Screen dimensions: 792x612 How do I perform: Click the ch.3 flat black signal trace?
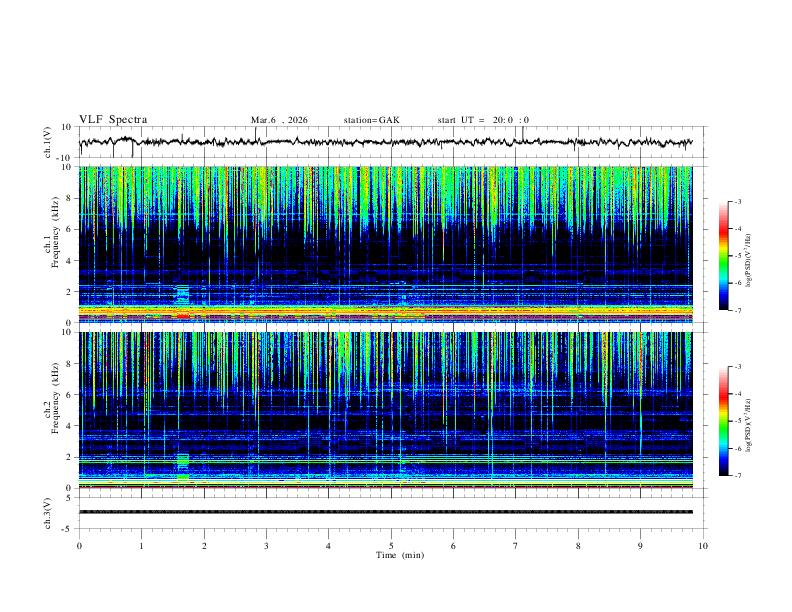point(385,512)
